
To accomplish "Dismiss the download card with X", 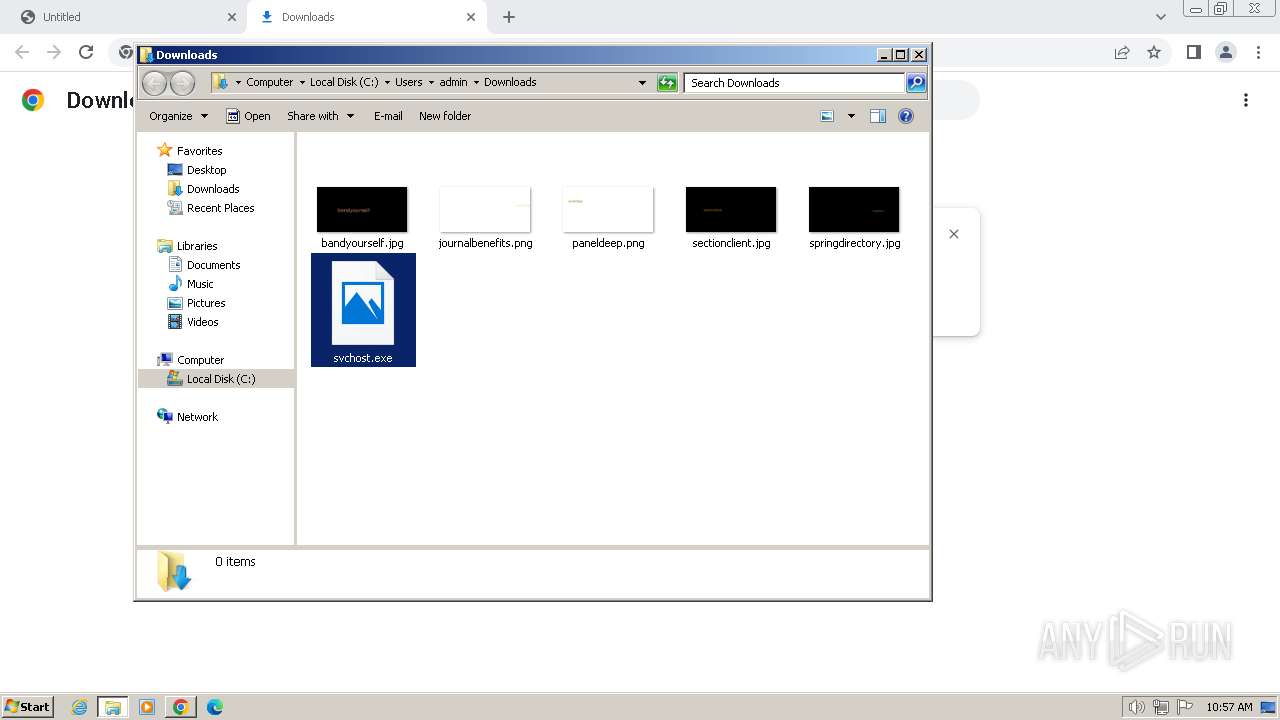I will pyautogui.click(x=954, y=234).
